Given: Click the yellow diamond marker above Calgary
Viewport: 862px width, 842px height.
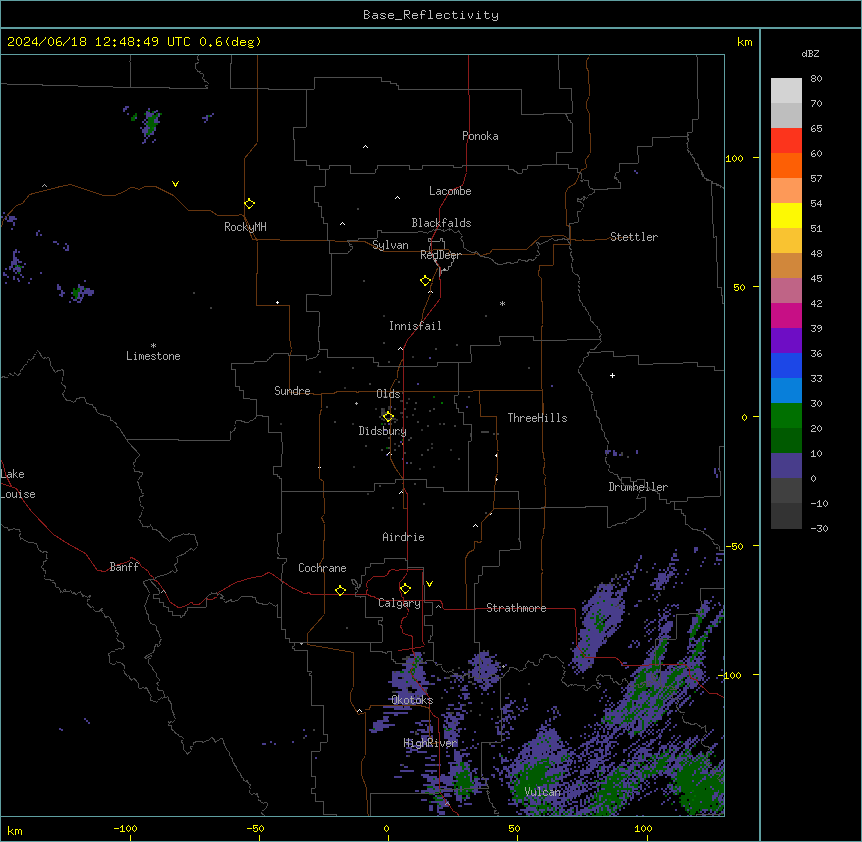Looking at the screenshot, I should pos(406,589).
